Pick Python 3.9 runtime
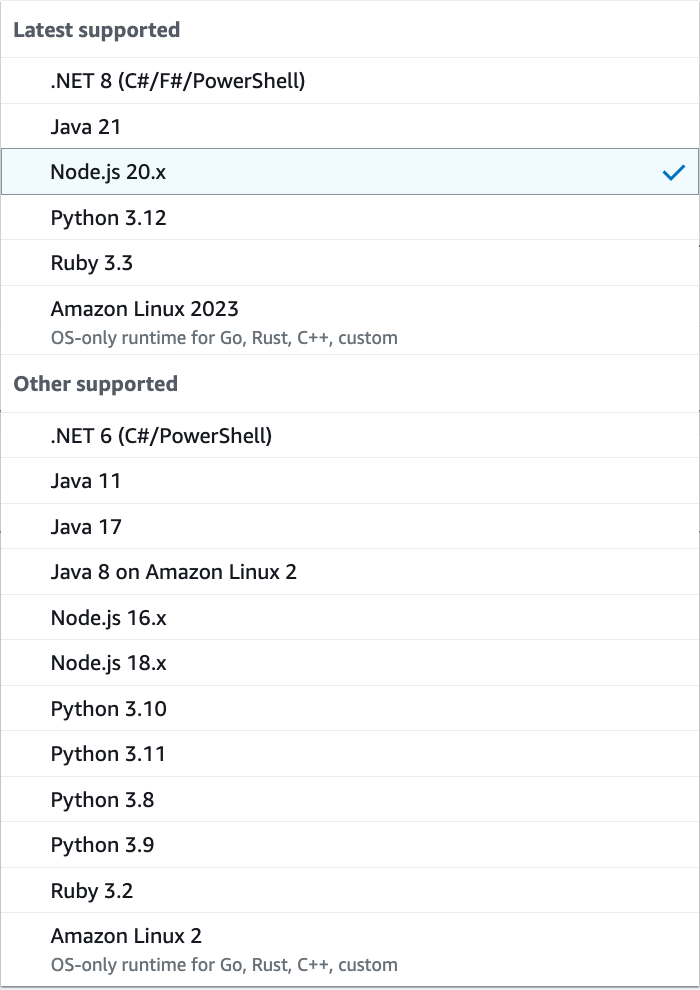This screenshot has width=700, height=990. click(x=350, y=845)
